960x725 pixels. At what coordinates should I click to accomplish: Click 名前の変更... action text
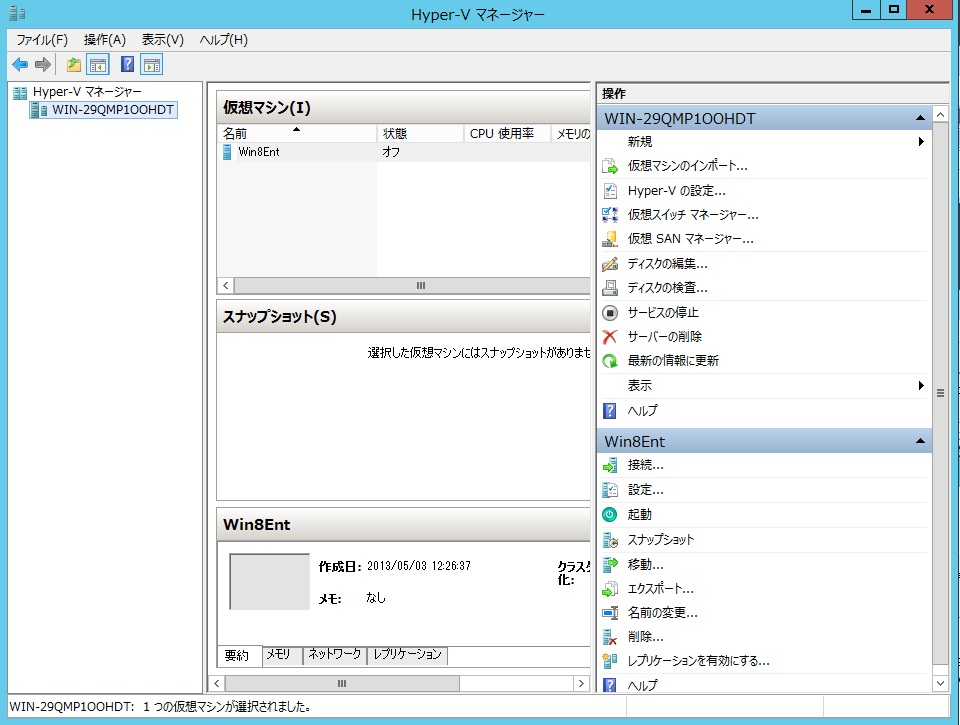662,613
